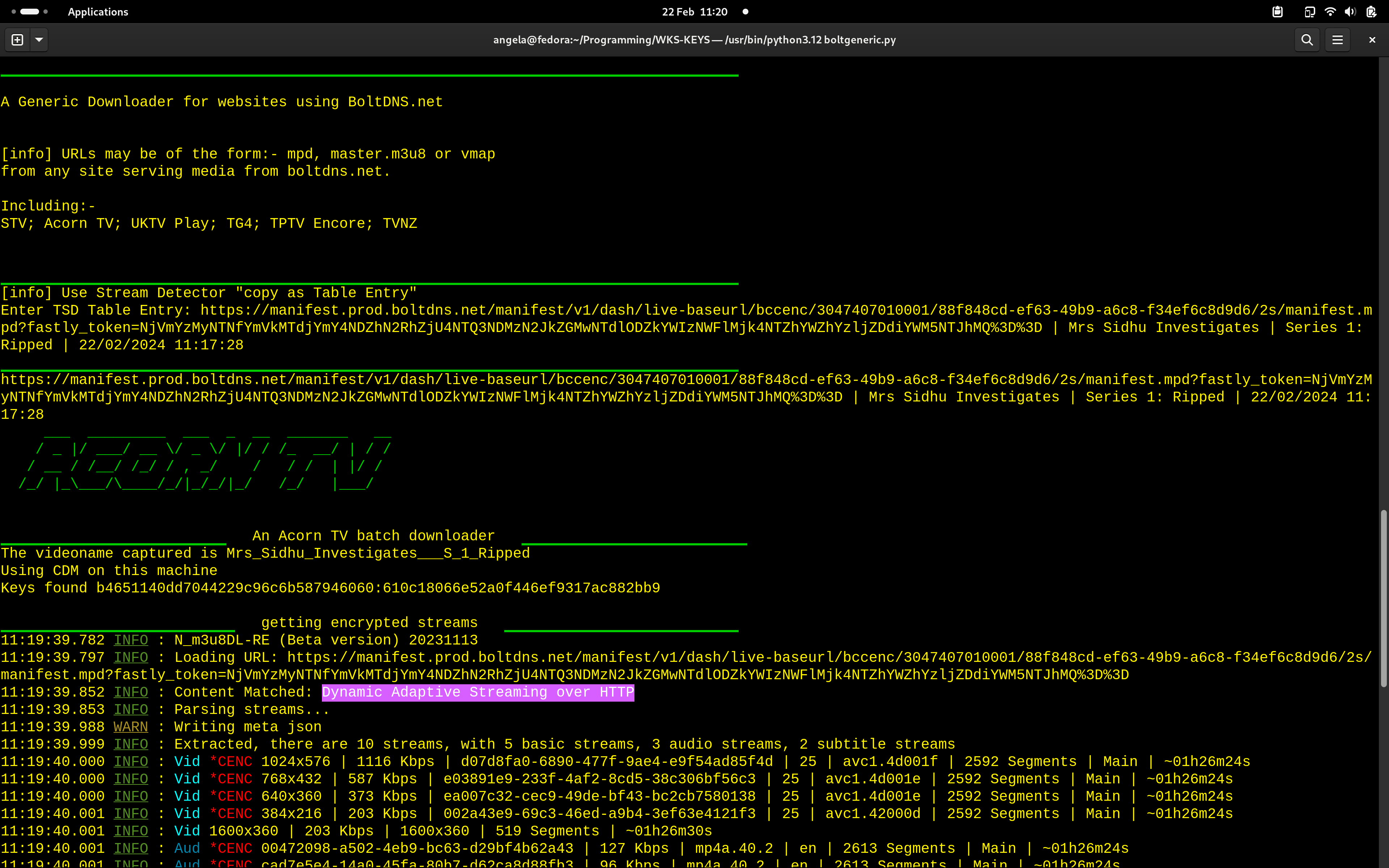Open the Wi-Fi network indicator
Viewport: 1389px width, 868px height.
coord(1330,12)
